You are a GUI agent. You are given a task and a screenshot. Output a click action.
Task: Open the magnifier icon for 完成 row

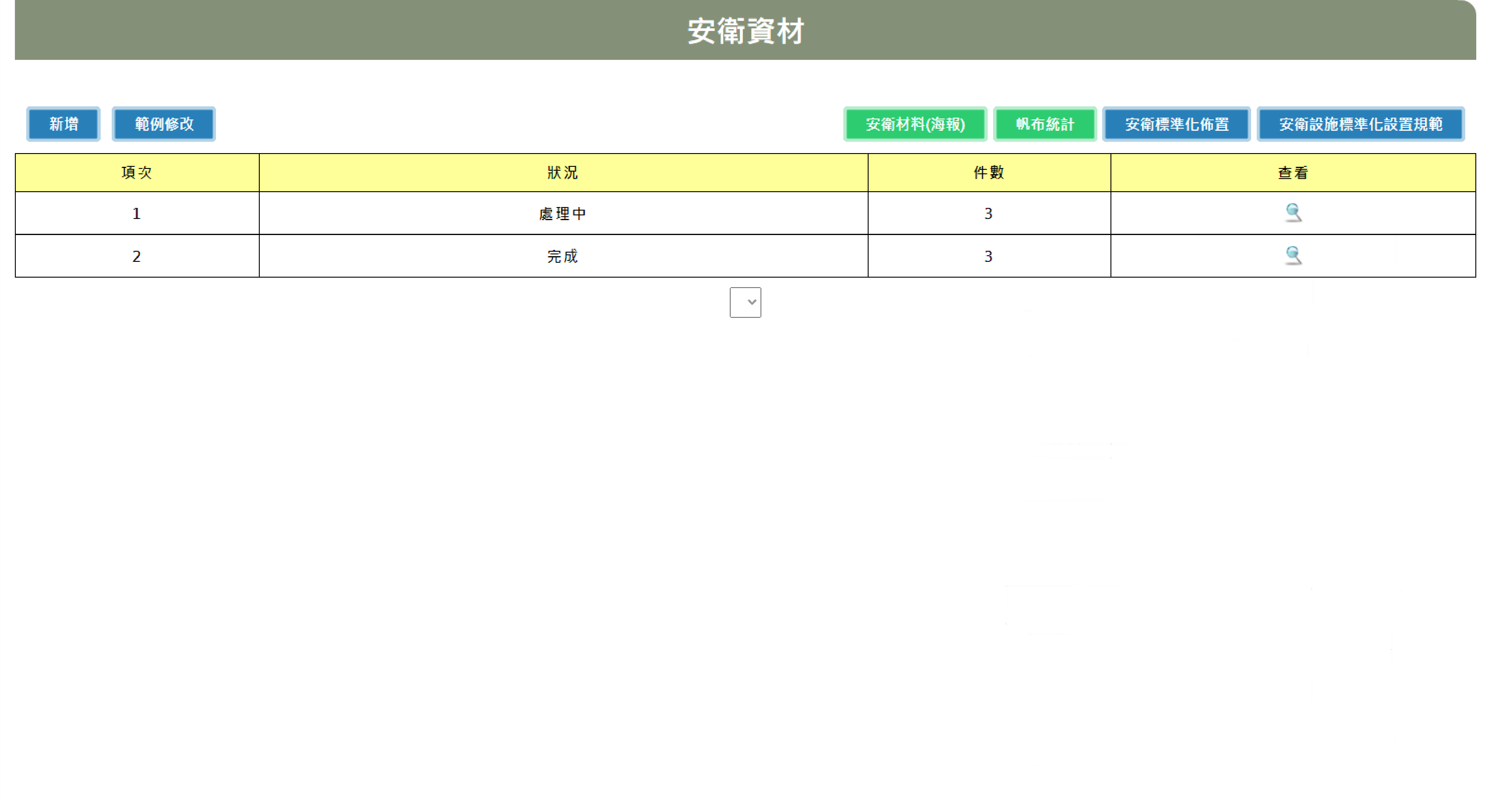point(1293,256)
